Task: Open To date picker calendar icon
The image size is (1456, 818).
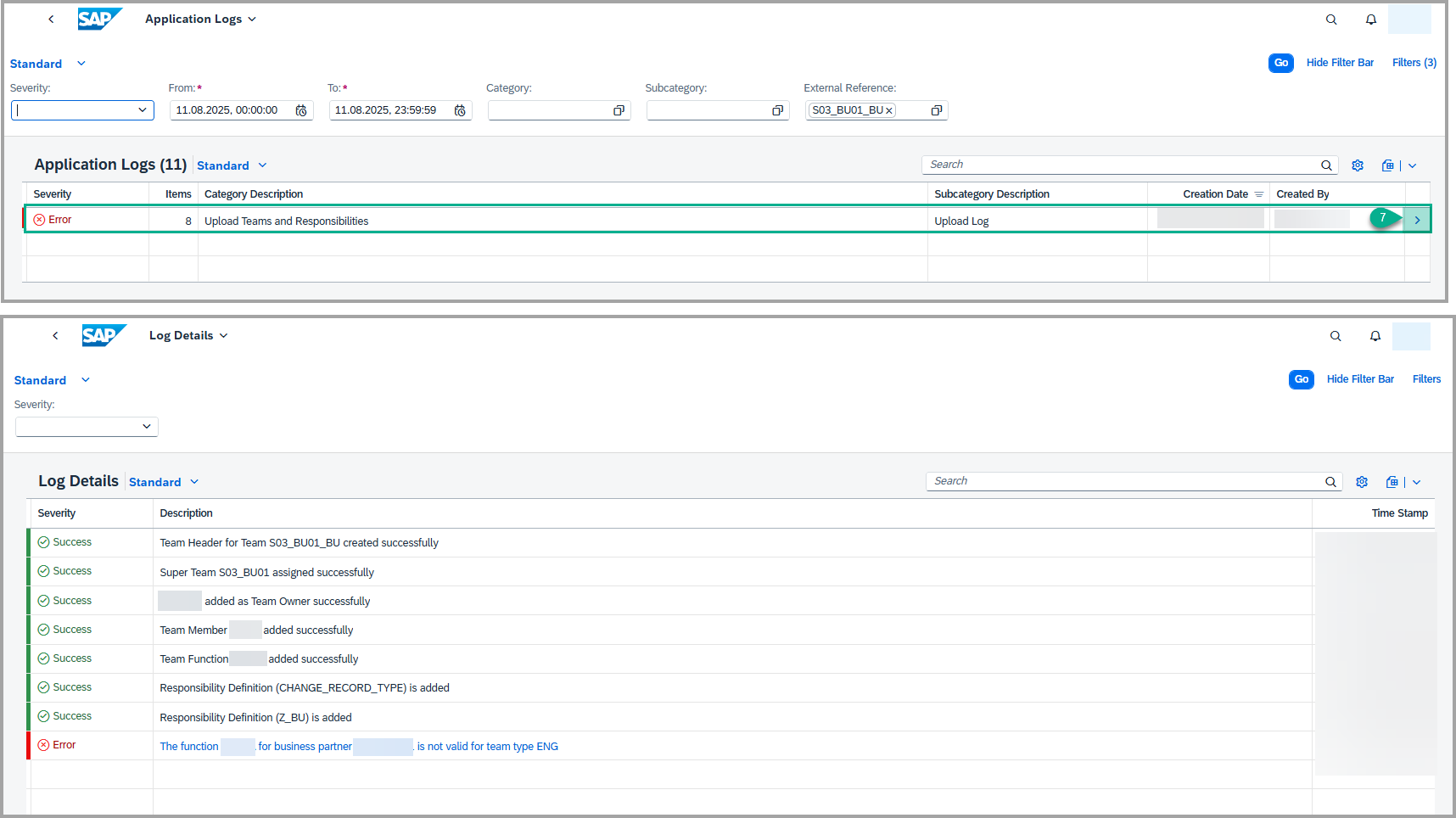Action: [460, 110]
